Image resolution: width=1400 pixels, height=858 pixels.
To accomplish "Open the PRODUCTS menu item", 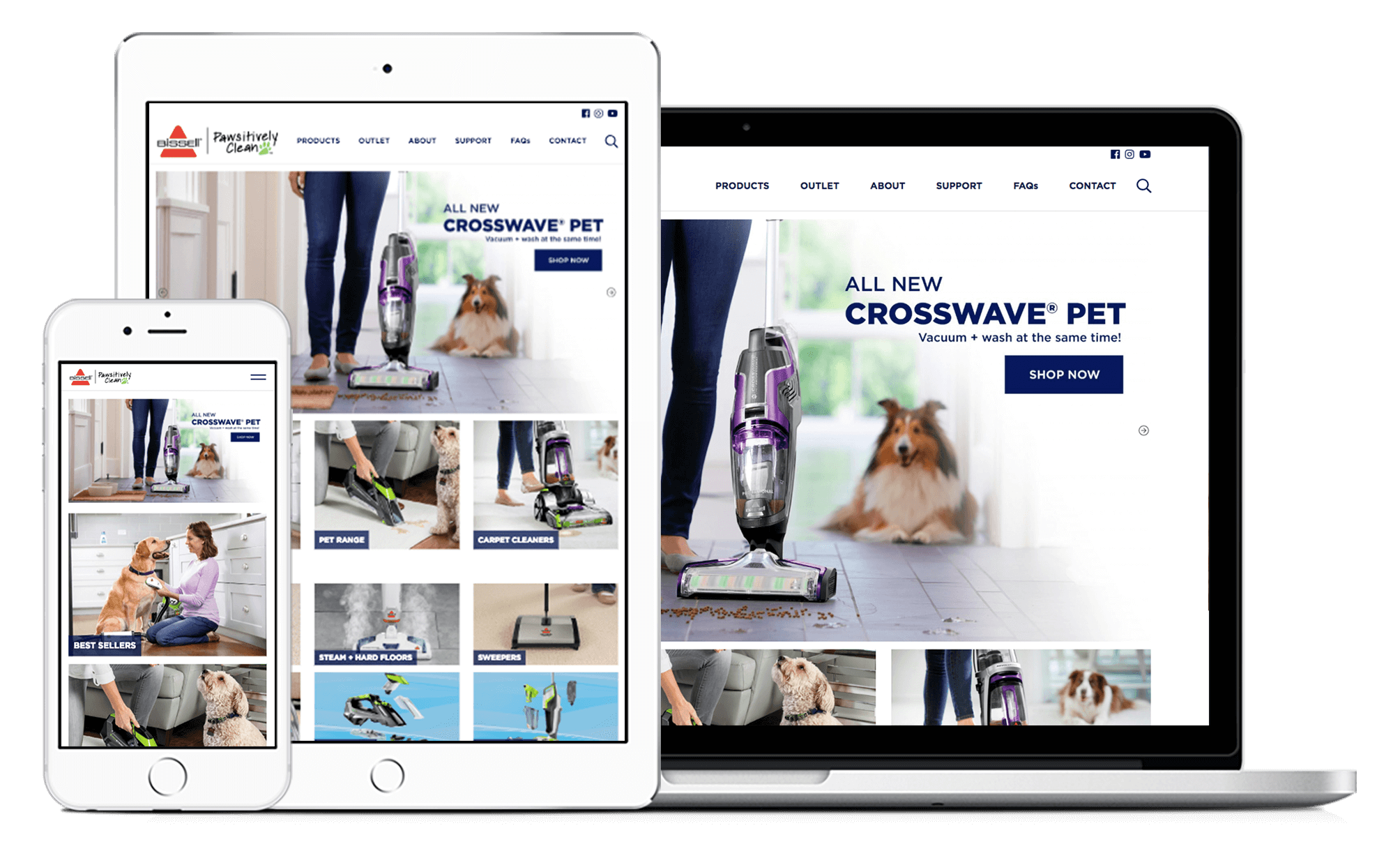I will coord(741,185).
